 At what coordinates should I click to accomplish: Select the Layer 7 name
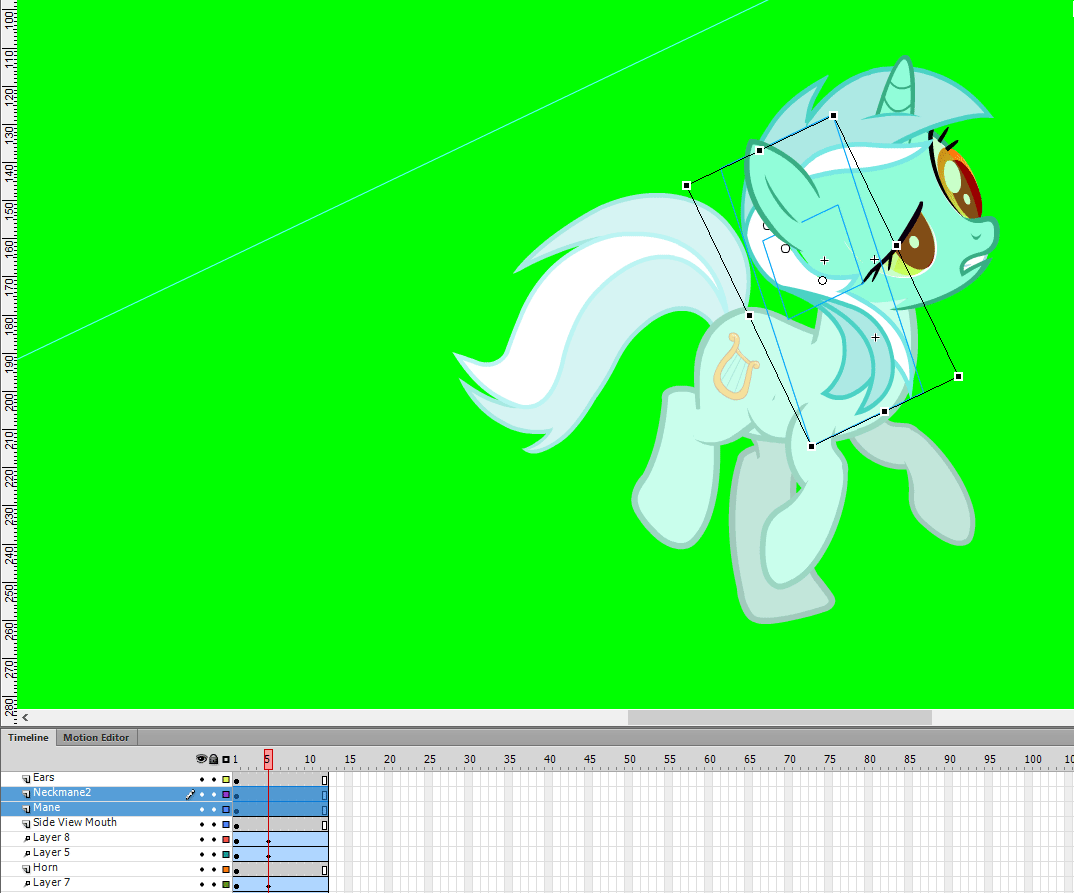coord(51,883)
